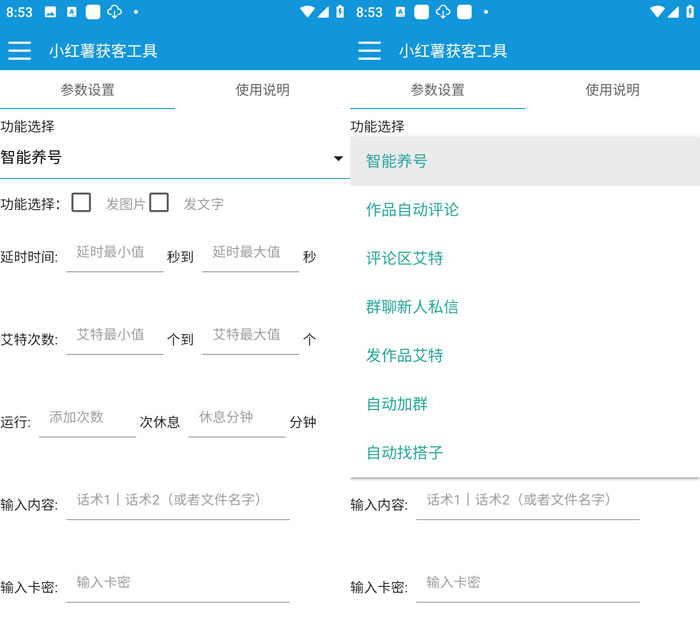Screen dimensions: 700x622
Task: Select 作品自动评论 from the dropdown list
Action: (x=412, y=209)
